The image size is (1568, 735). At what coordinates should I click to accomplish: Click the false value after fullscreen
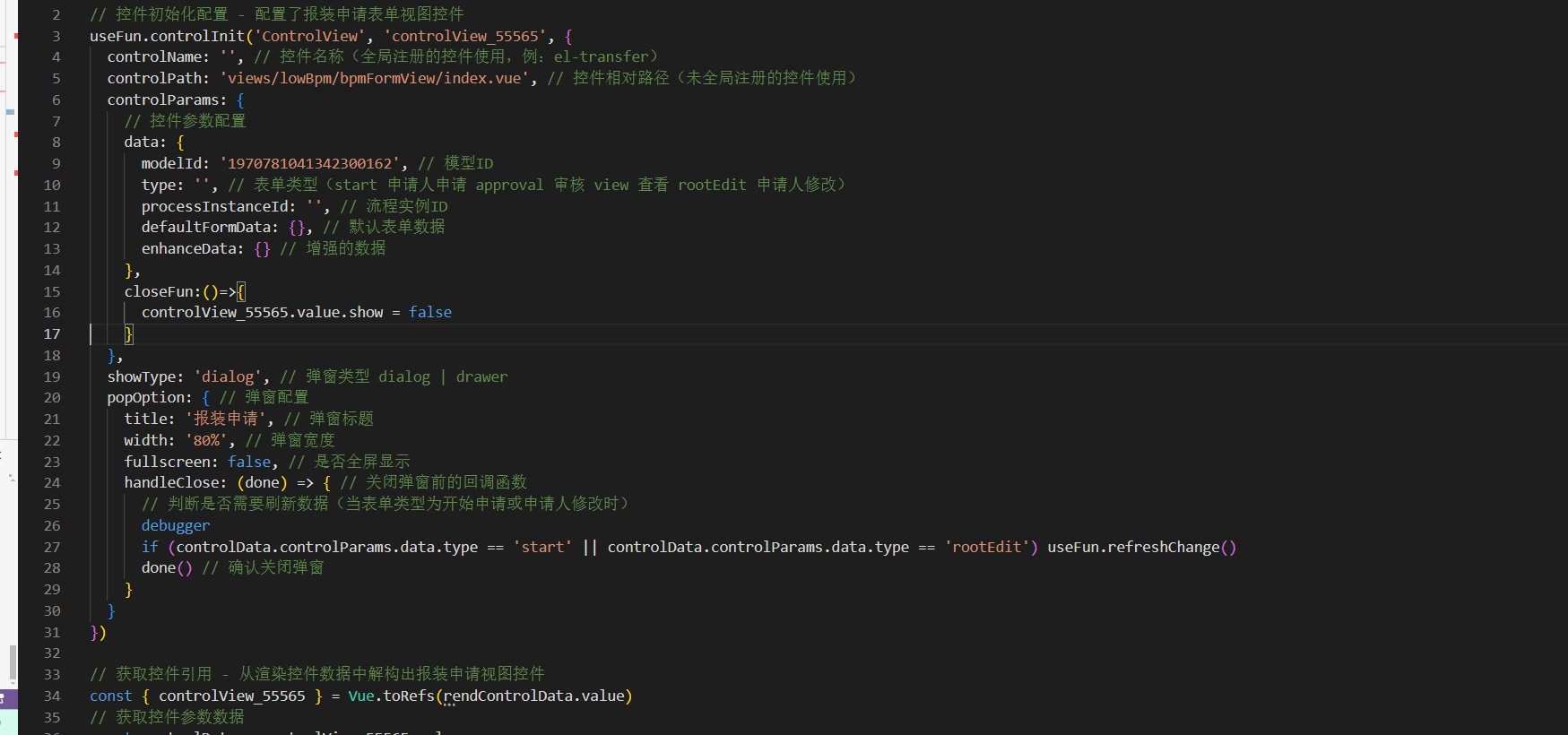[x=249, y=463]
